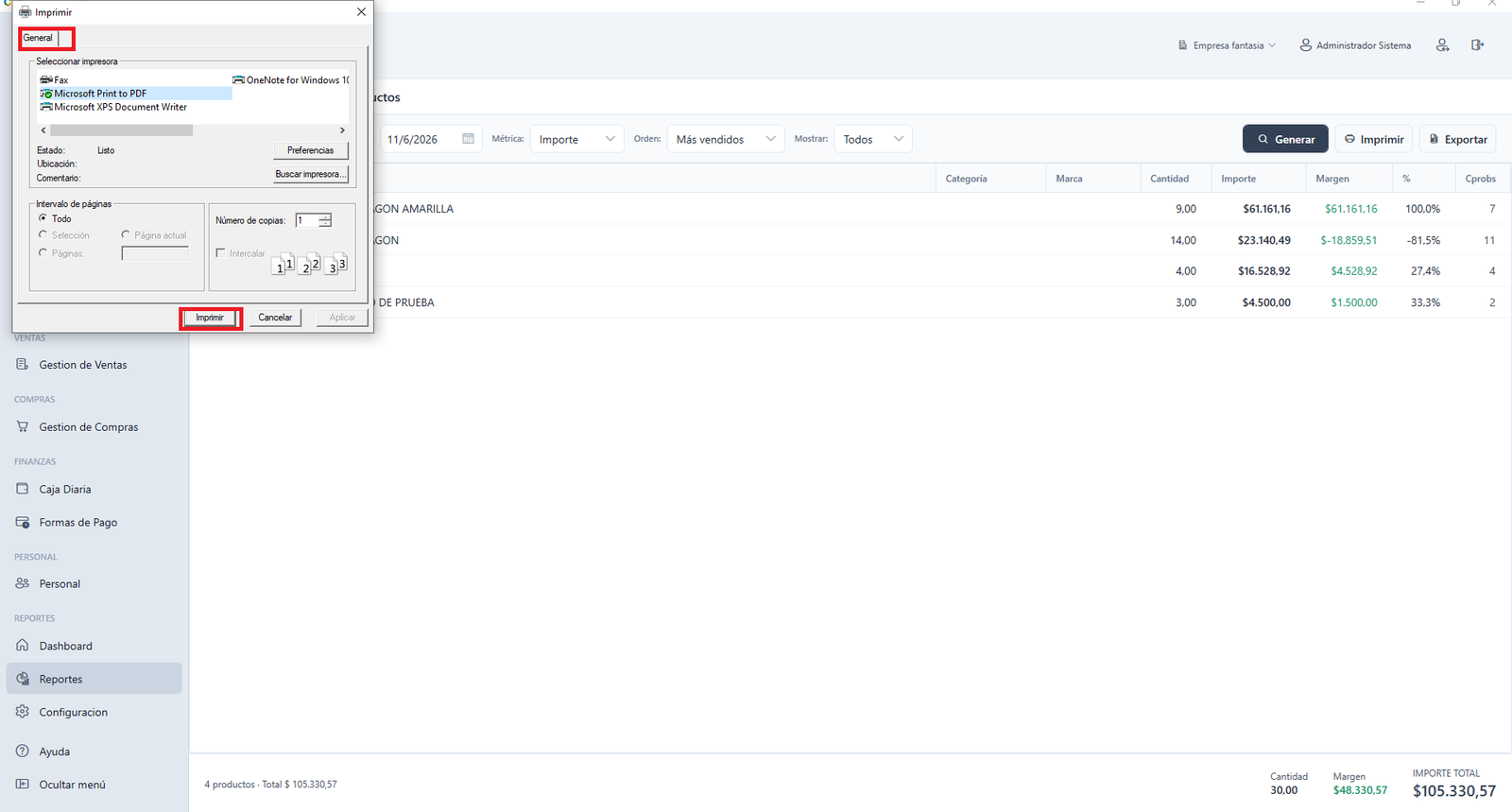Click the Dashboard home icon

coord(23,646)
